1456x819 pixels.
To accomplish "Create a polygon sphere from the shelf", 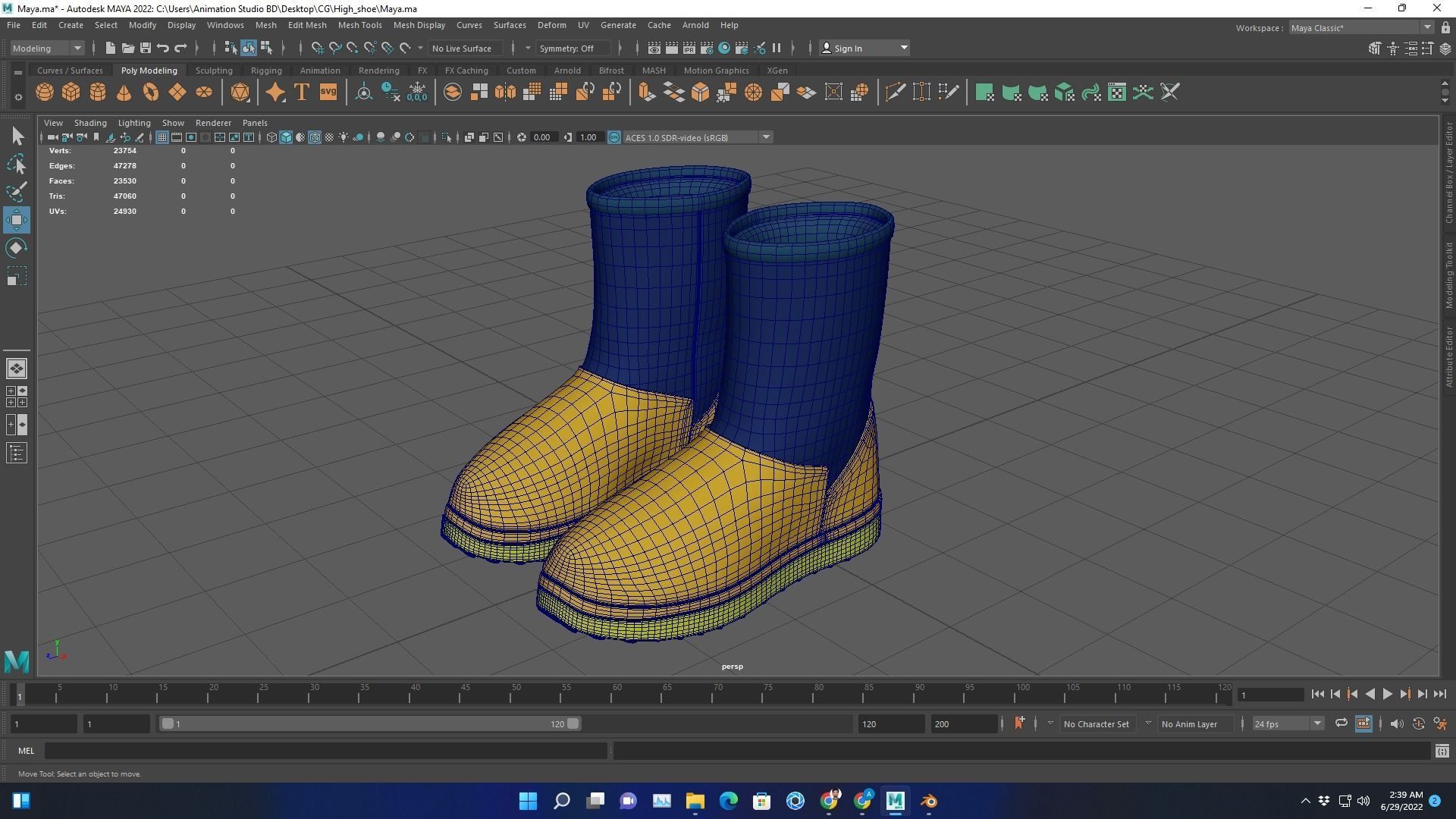I will click(45, 93).
